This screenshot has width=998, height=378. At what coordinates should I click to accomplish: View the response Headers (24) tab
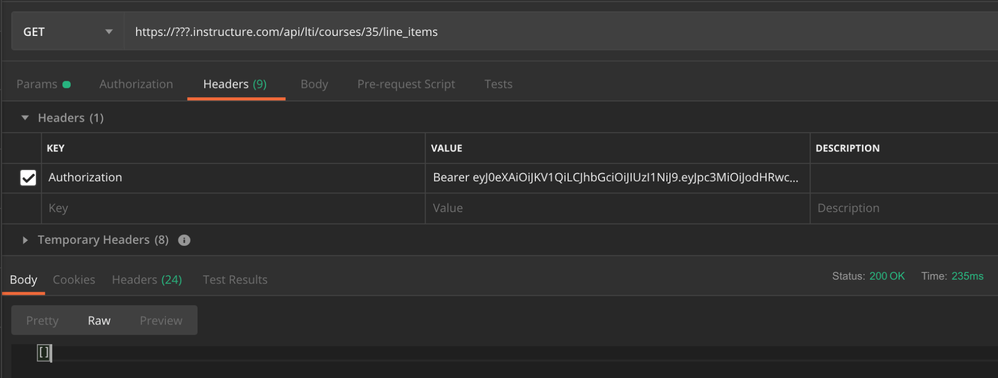click(147, 279)
